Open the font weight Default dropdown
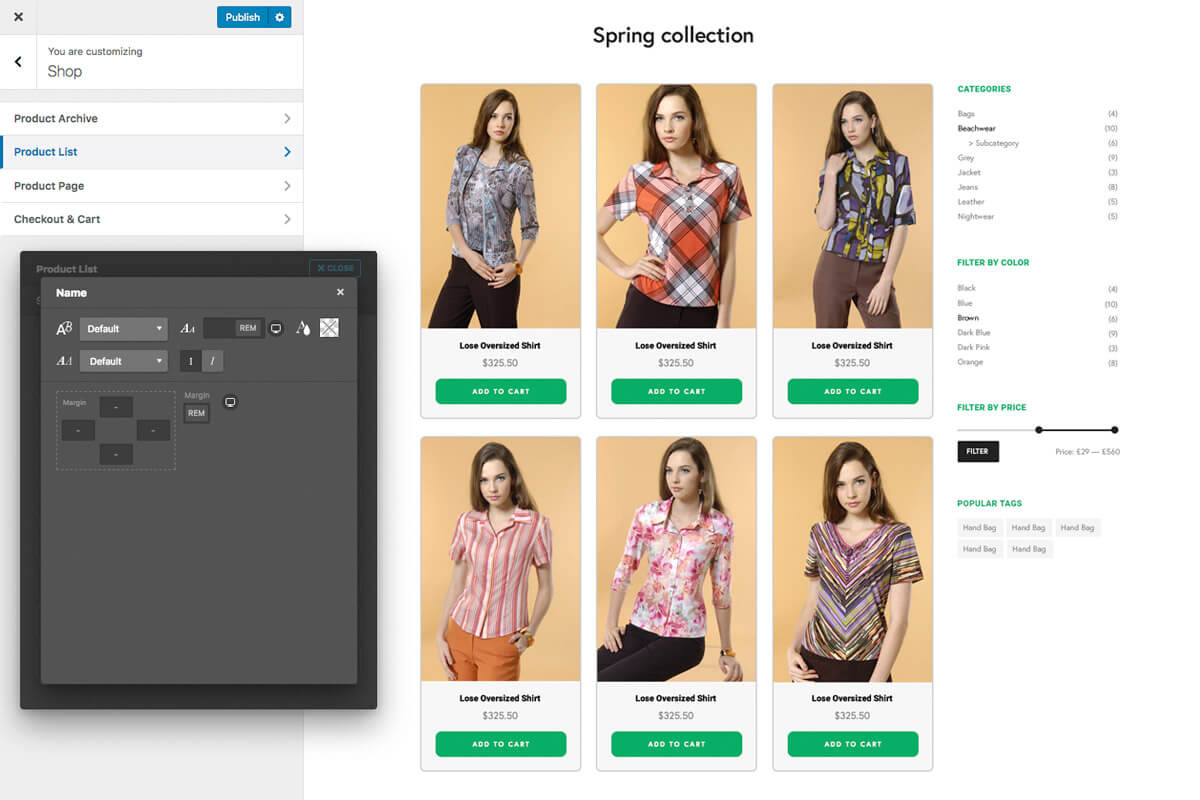Screen dimensions: 1200x800 pyautogui.click(x=124, y=361)
